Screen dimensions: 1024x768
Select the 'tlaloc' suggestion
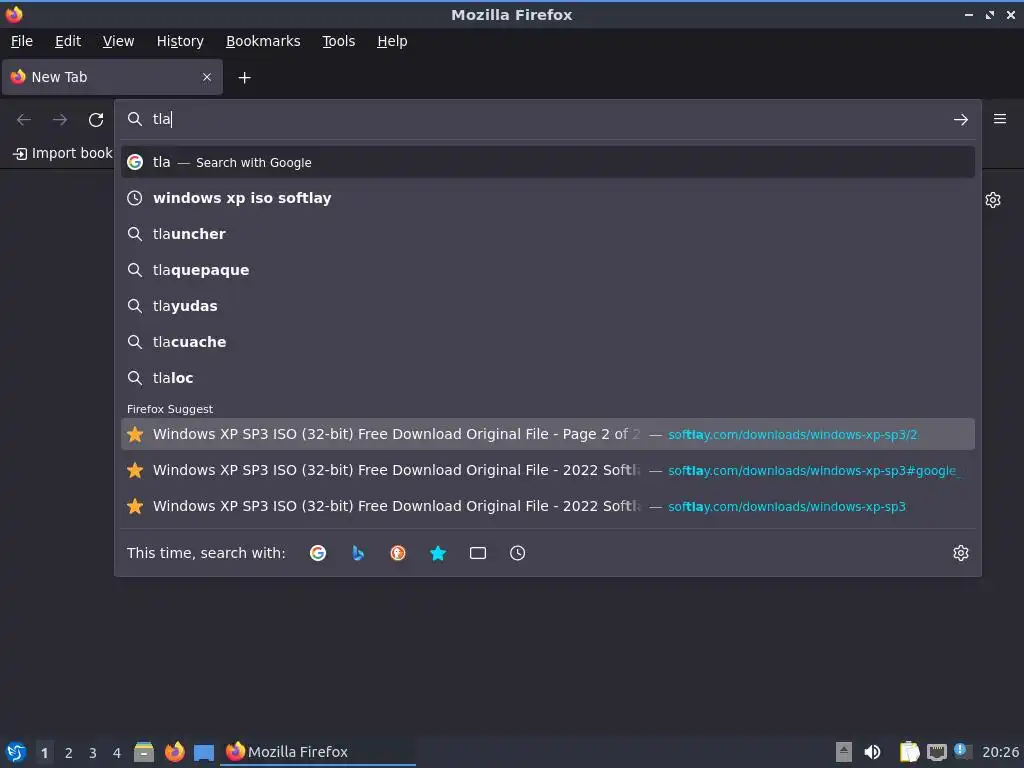pyautogui.click(x=548, y=377)
